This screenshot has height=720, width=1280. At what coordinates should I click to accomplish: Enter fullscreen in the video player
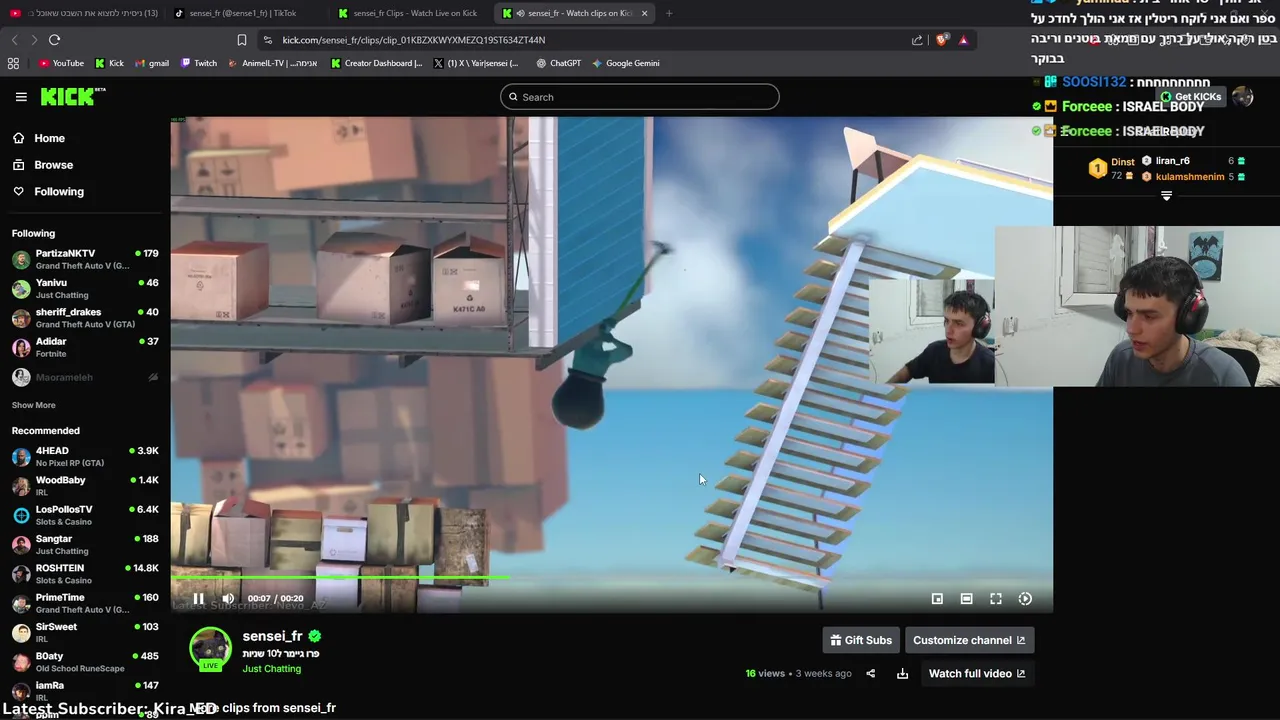coord(996,599)
